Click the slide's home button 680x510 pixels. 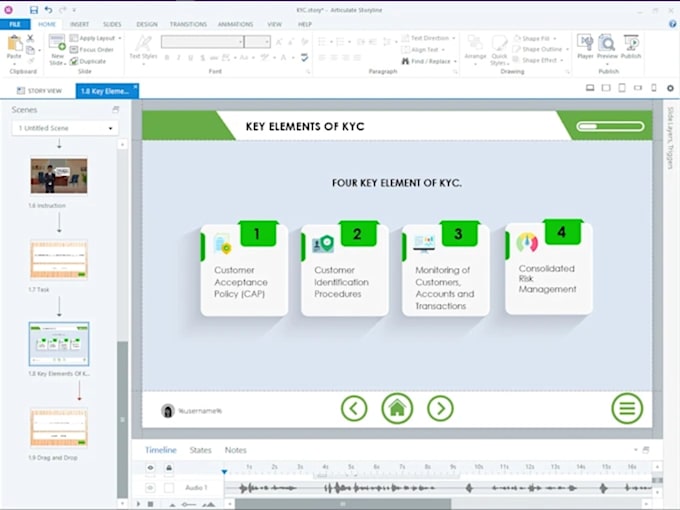coord(397,409)
